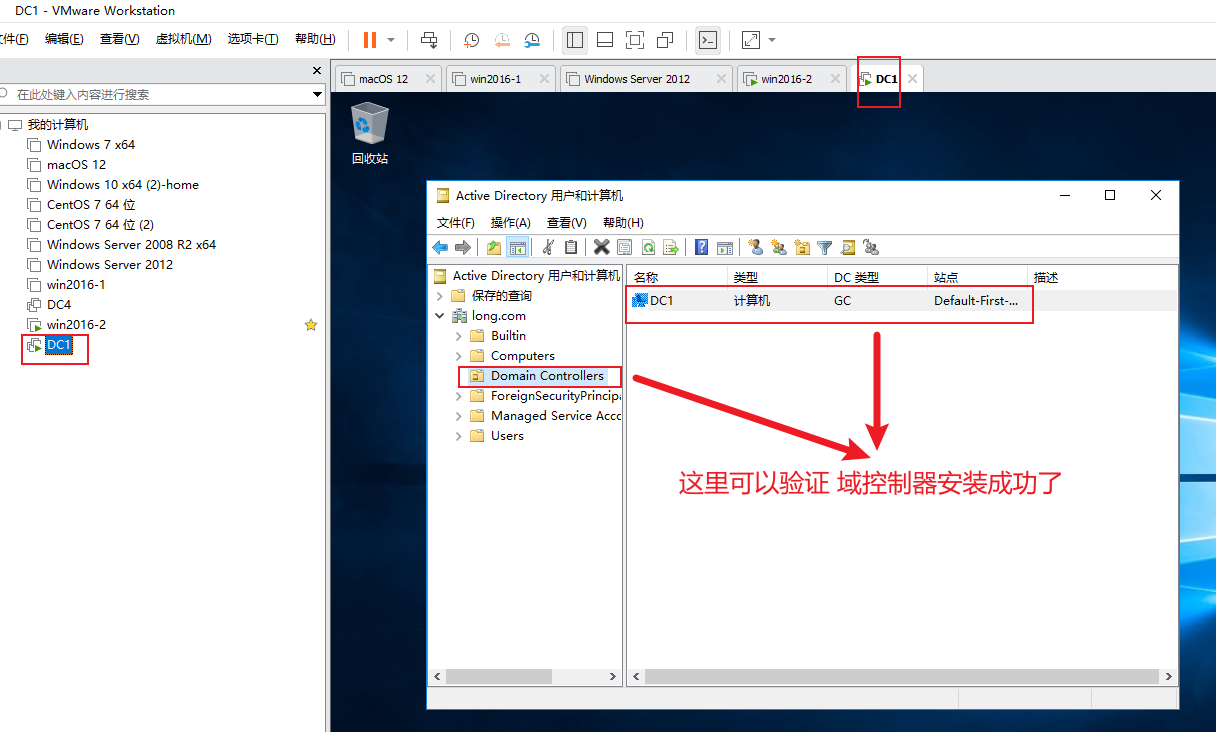Open the Active Directory 查看(V) menu
Image resolution: width=1216 pixels, height=732 pixels.
pos(567,223)
